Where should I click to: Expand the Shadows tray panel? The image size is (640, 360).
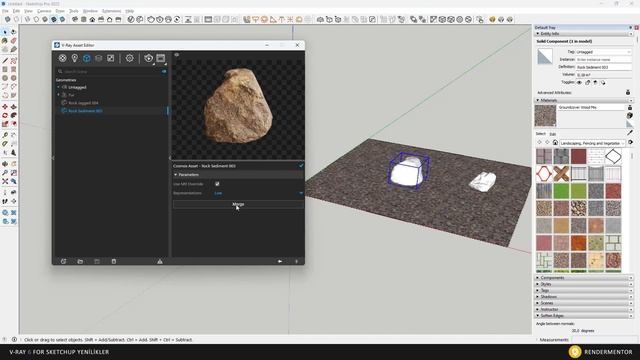(584, 297)
